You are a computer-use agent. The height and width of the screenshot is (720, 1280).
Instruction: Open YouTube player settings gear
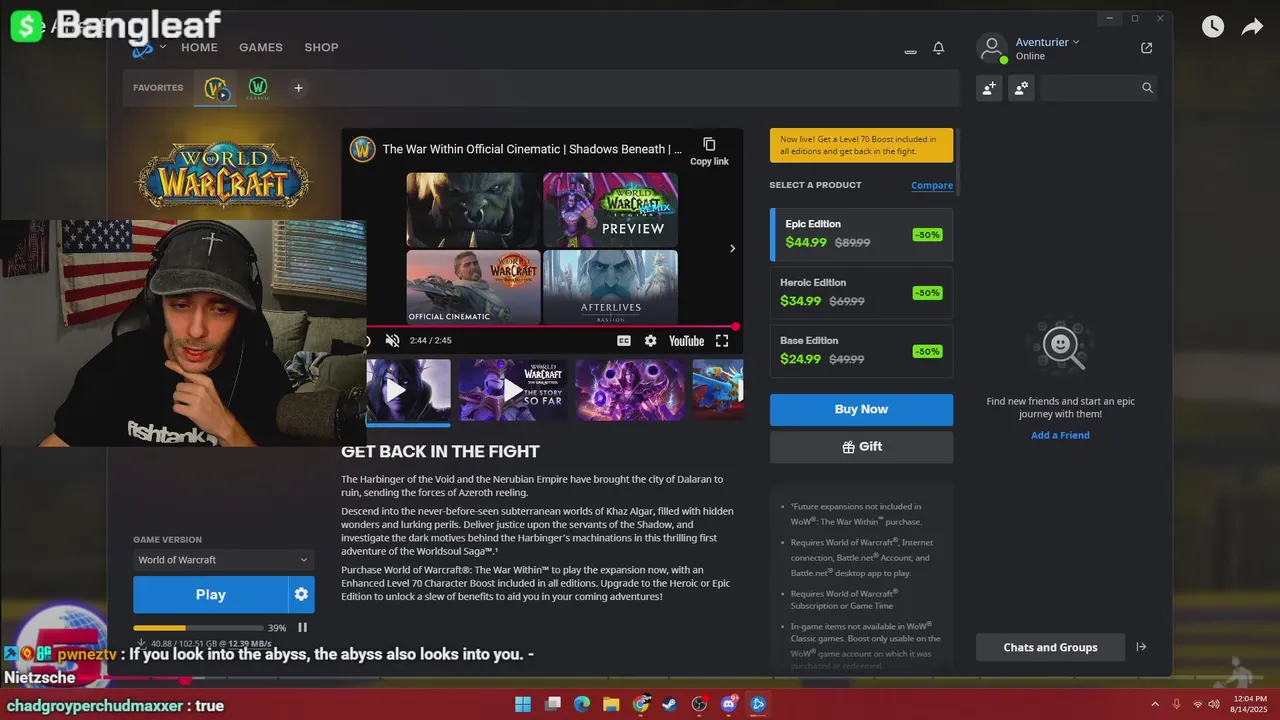[x=650, y=341]
